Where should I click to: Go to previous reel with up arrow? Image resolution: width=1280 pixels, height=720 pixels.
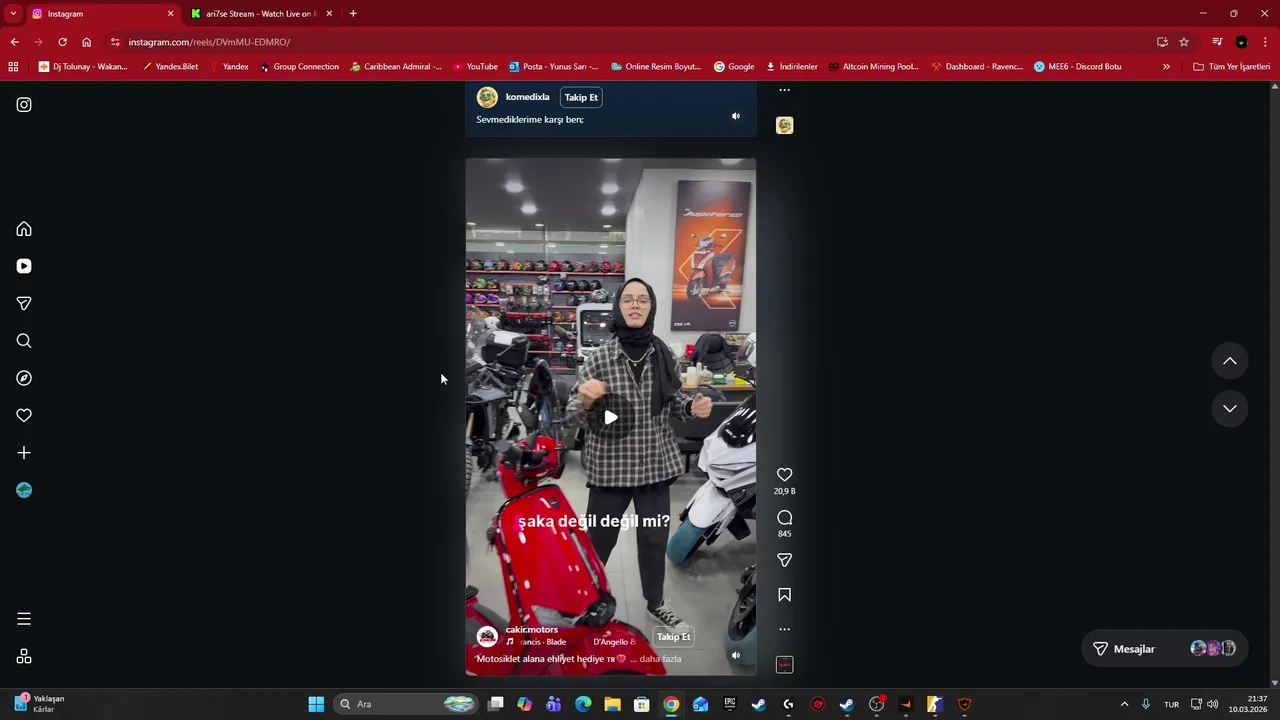1230,361
